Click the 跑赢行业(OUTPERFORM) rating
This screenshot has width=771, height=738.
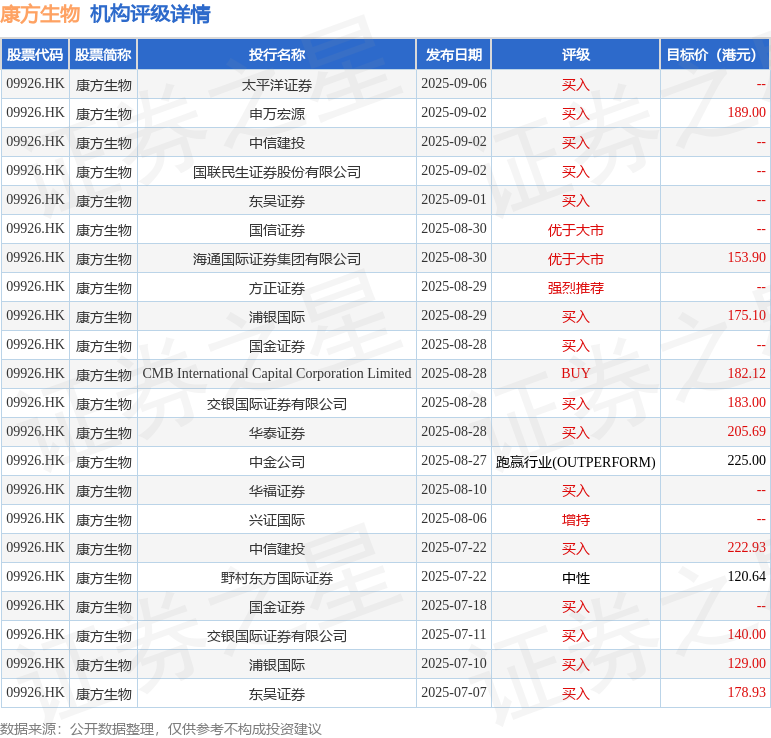coord(576,462)
